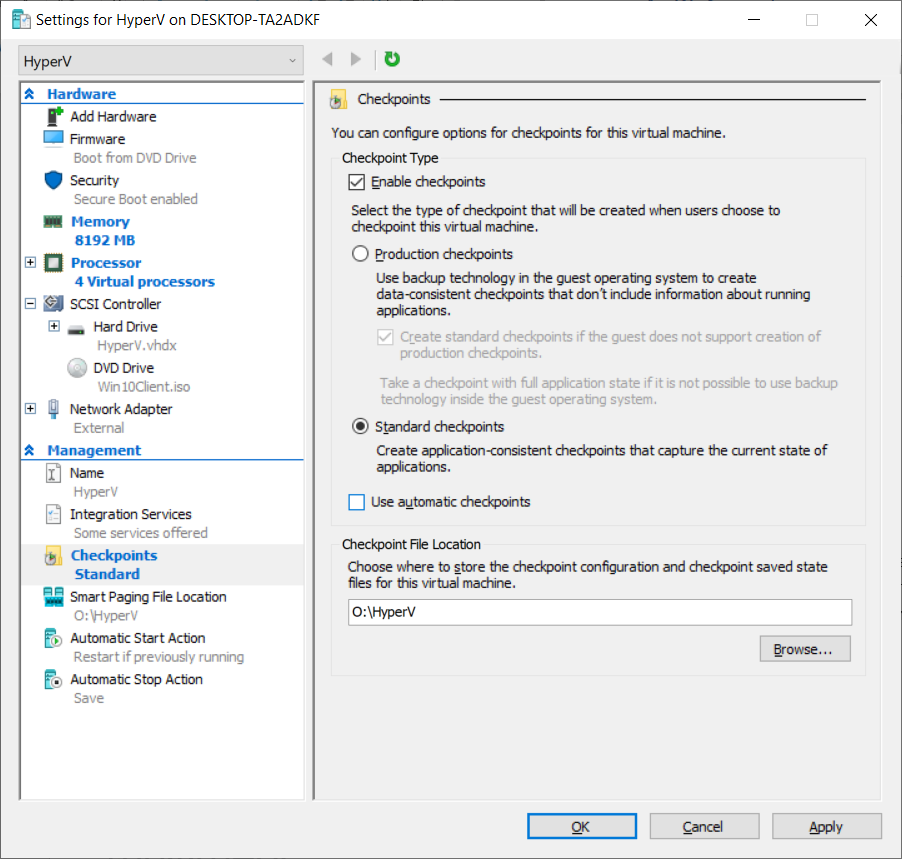The image size is (902, 859).
Task: Select the Production checkpoints radio button
Action: coord(360,254)
